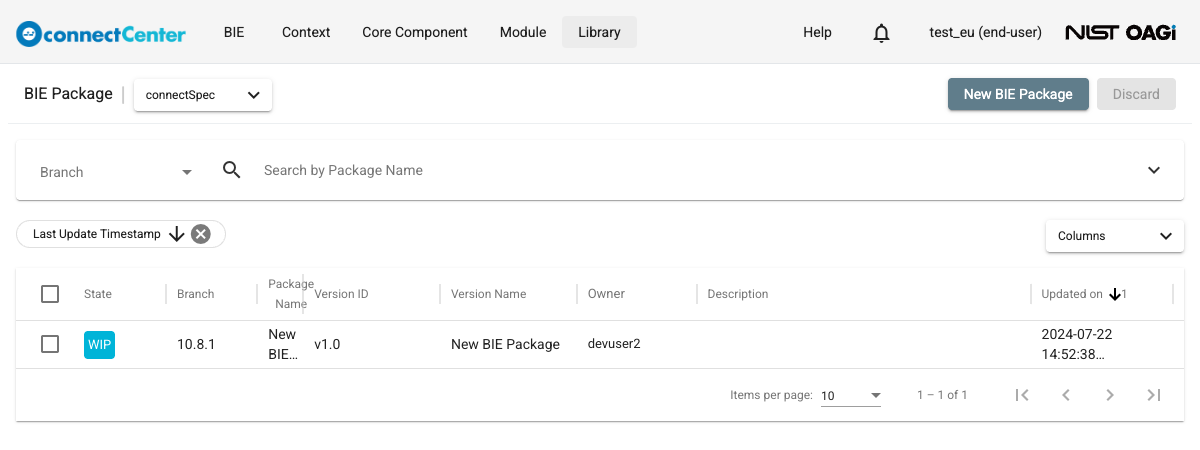Go to the last page
The height and width of the screenshot is (450, 1200).
click(x=1154, y=395)
